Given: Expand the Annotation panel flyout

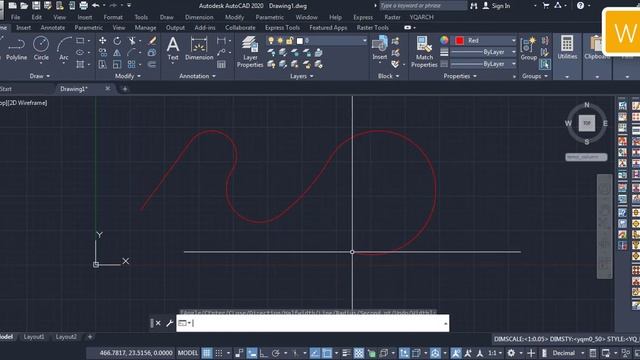Looking at the screenshot, I should pos(198,76).
